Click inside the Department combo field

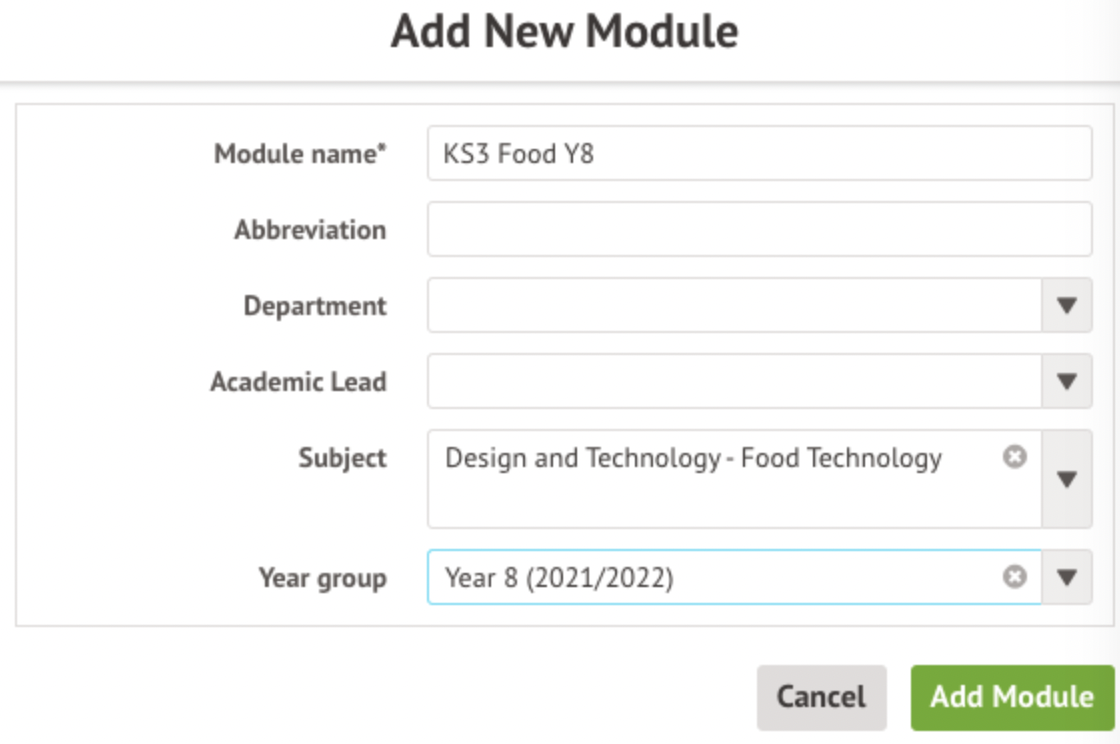(734, 305)
